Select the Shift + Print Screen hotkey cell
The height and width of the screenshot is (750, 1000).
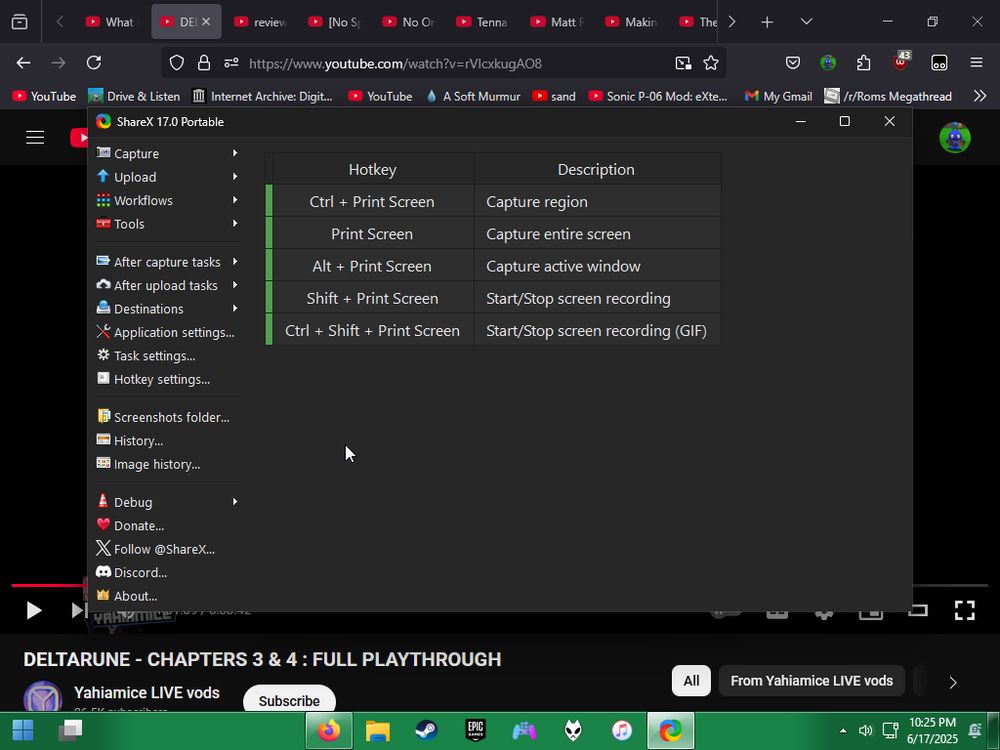372,298
